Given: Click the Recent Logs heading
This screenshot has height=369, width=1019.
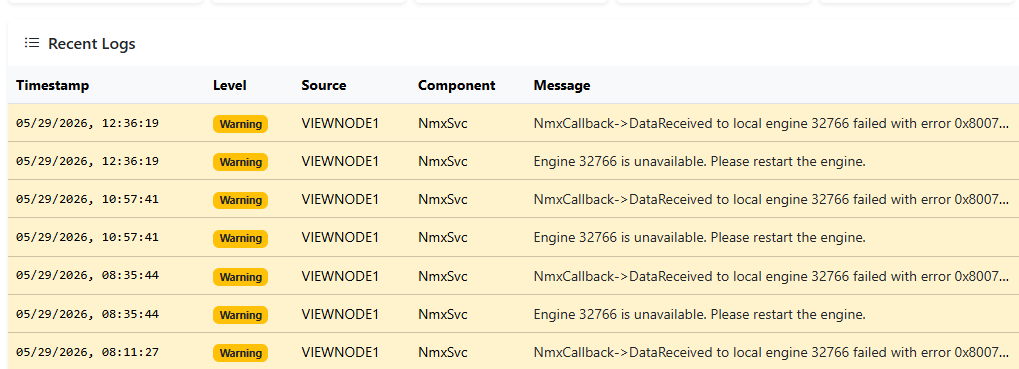Looking at the screenshot, I should (x=92, y=44).
